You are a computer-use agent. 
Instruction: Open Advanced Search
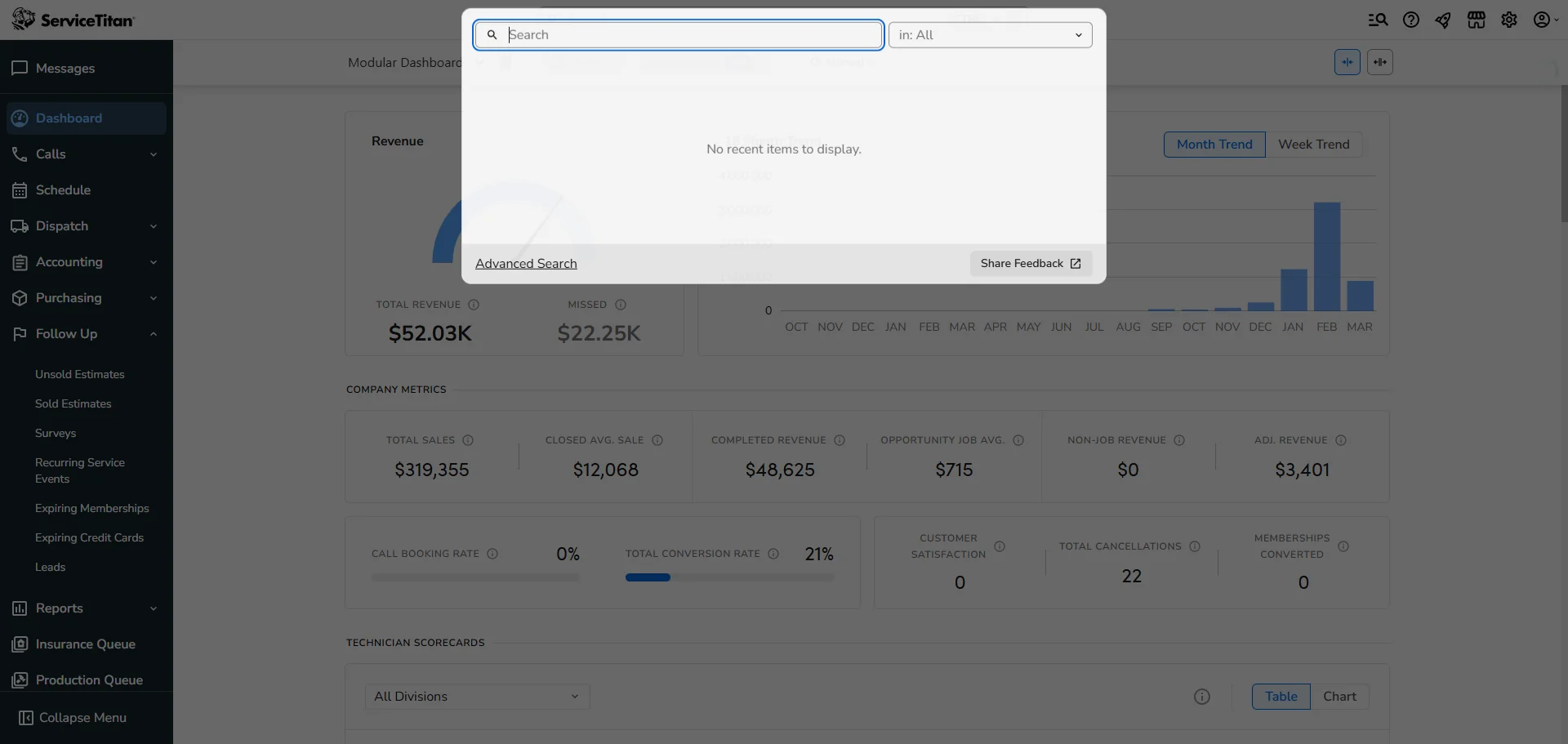click(525, 263)
